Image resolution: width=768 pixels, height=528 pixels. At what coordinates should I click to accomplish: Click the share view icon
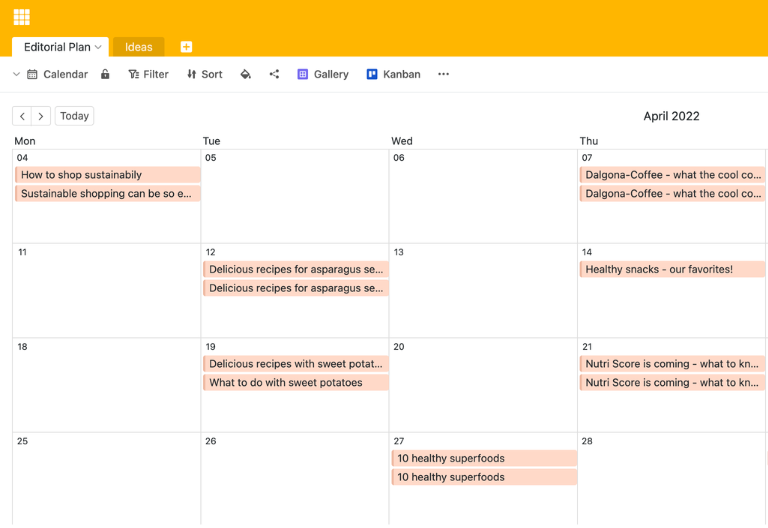pyautogui.click(x=274, y=74)
